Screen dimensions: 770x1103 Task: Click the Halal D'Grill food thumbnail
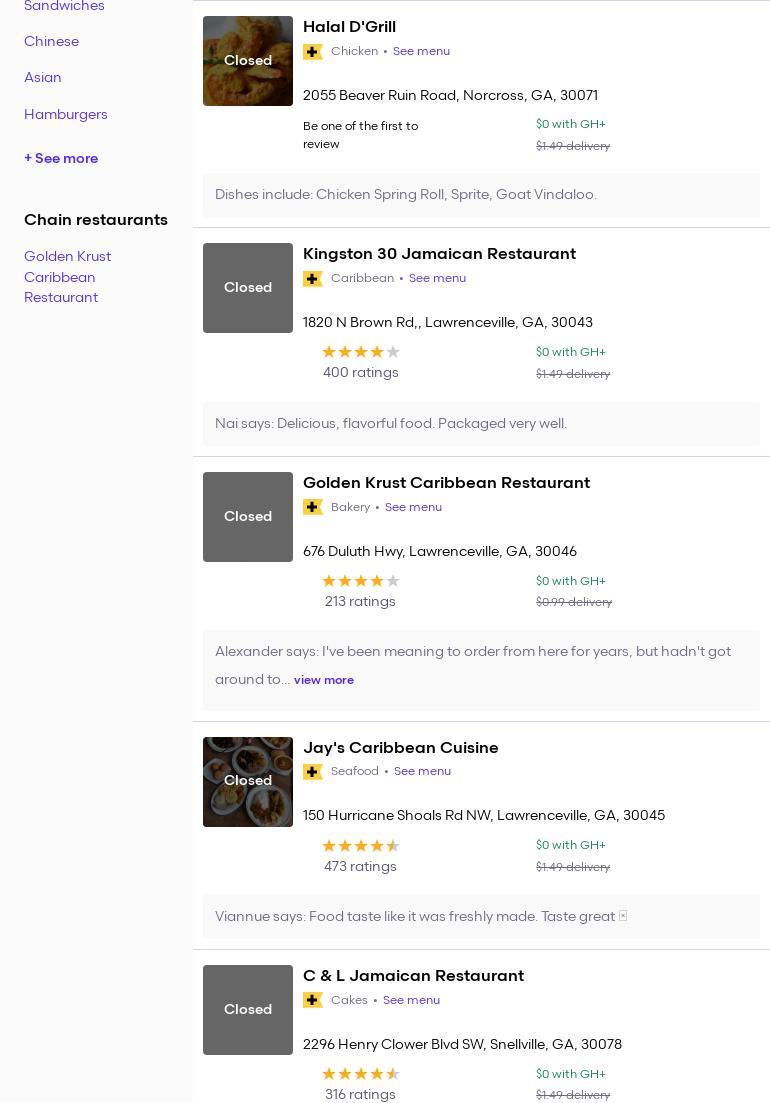pos(248,61)
